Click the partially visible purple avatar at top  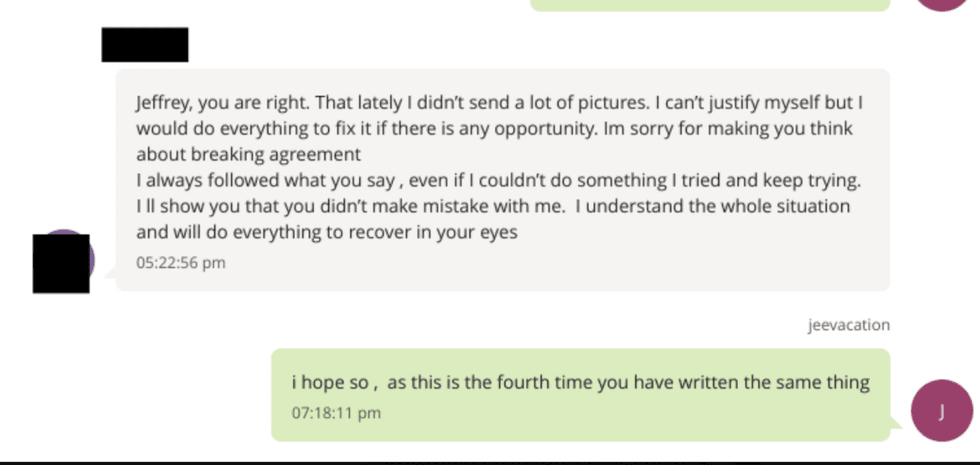point(945,4)
